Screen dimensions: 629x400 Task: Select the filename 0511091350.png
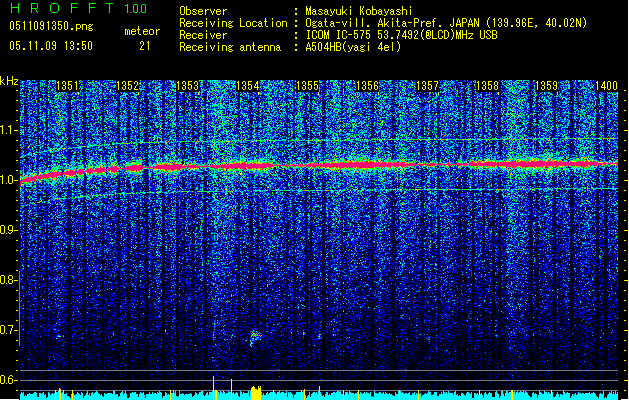pos(51,26)
